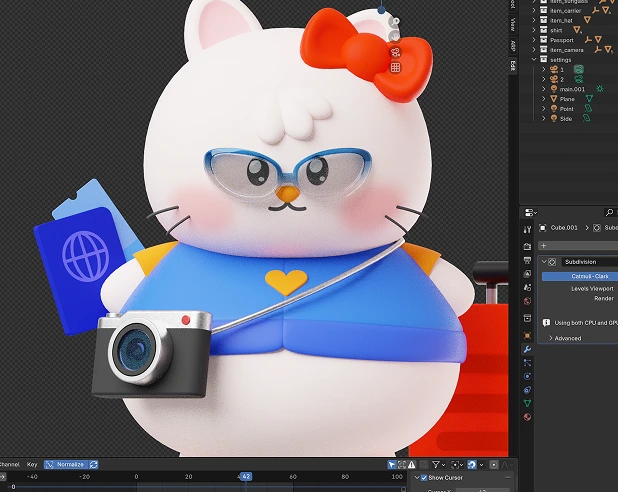
Task: Click the perspective/orthographic grid gizmo
Action: 395,67
